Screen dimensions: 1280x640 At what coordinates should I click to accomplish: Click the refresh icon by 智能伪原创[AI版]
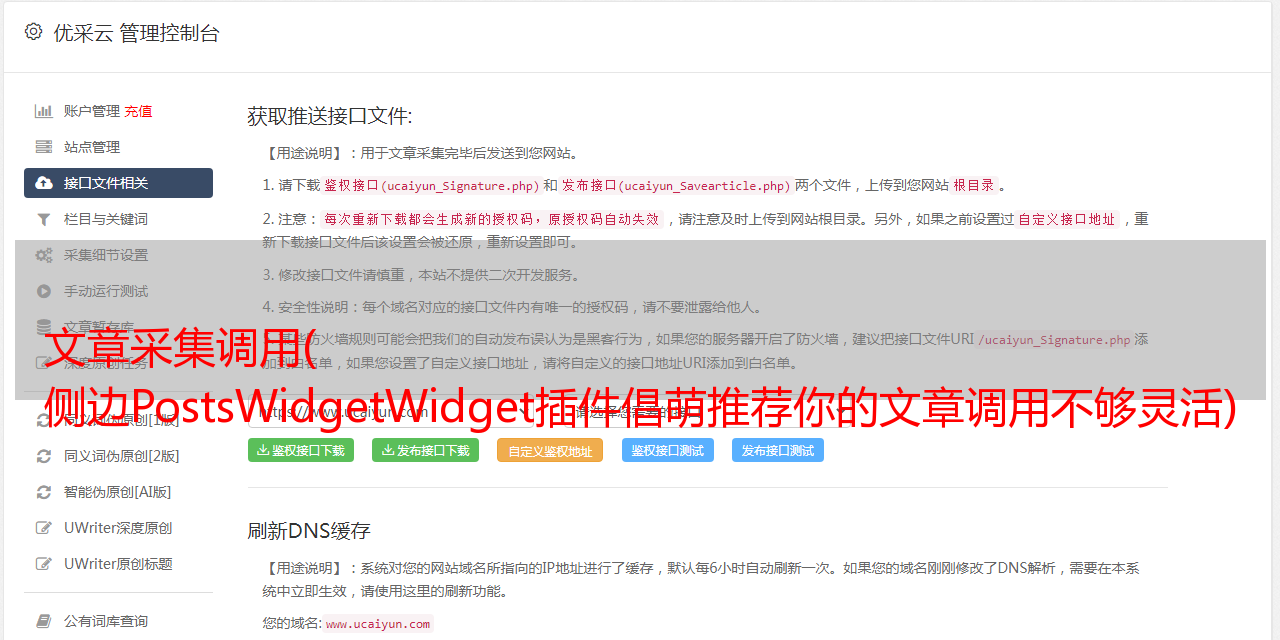coord(44,492)
